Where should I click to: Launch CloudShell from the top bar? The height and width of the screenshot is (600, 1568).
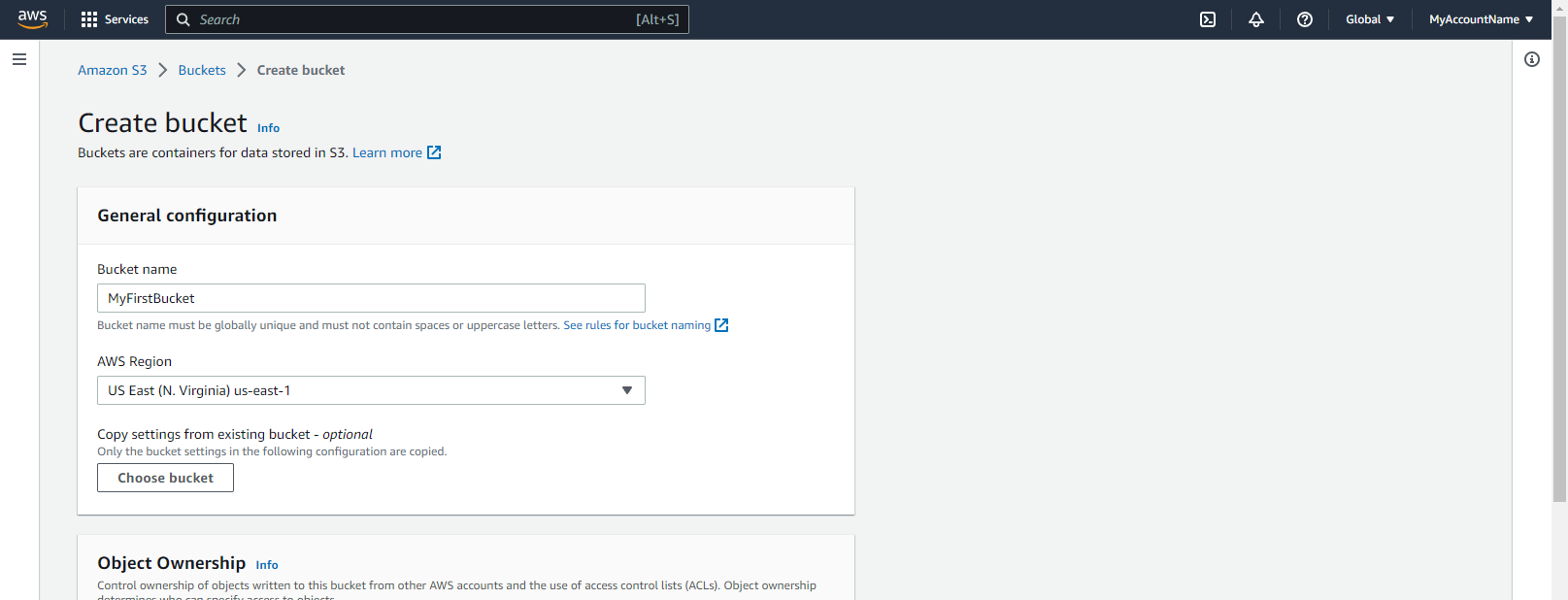point(1207,19)
